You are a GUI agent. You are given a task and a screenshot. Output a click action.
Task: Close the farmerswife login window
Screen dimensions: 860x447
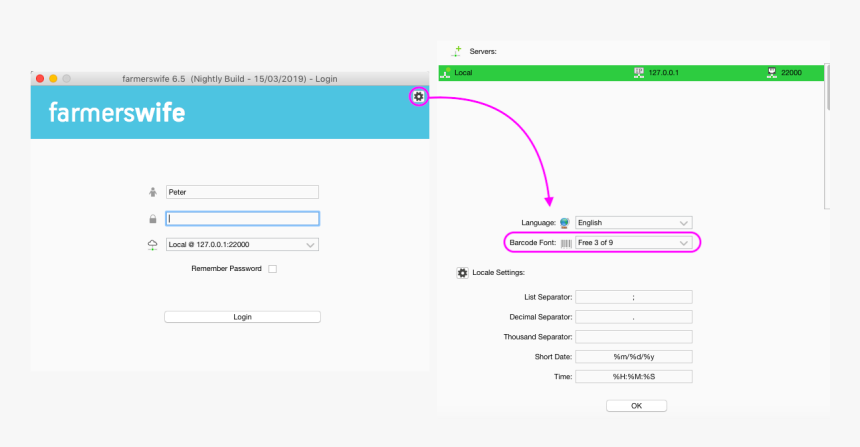(40, 78)
